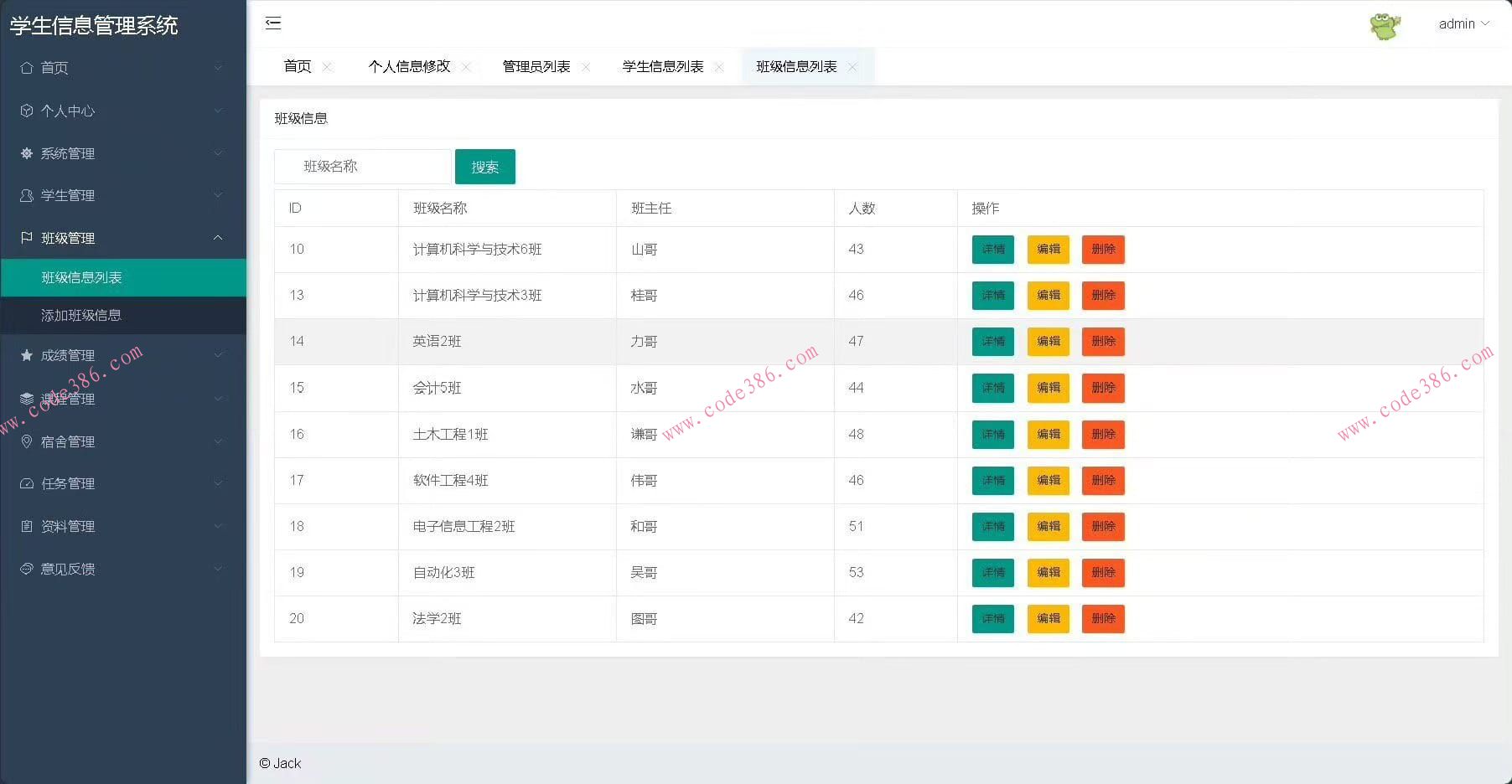Select 添加班级信息 in the sidebar
1512x784 pixels.
point(83,315)
